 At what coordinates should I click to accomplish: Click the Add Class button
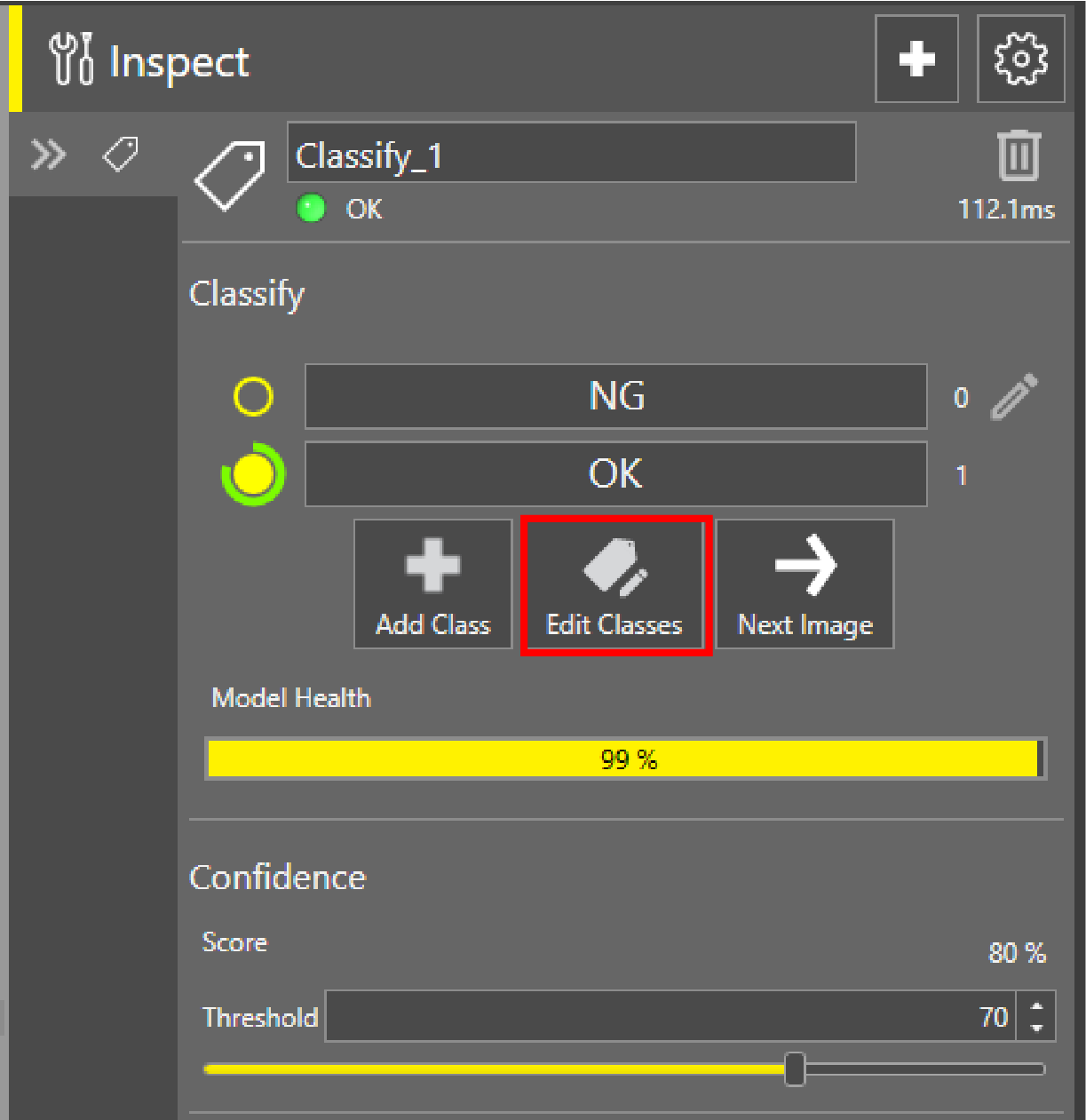433,584
